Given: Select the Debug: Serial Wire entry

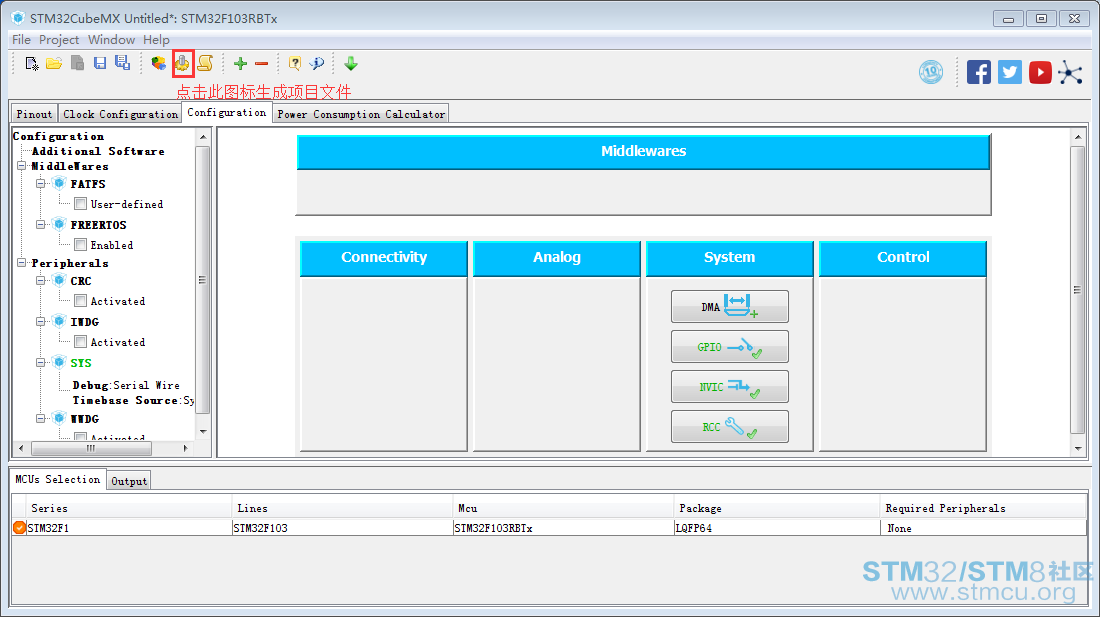Looking at the screenshot, I should [126, 385].
